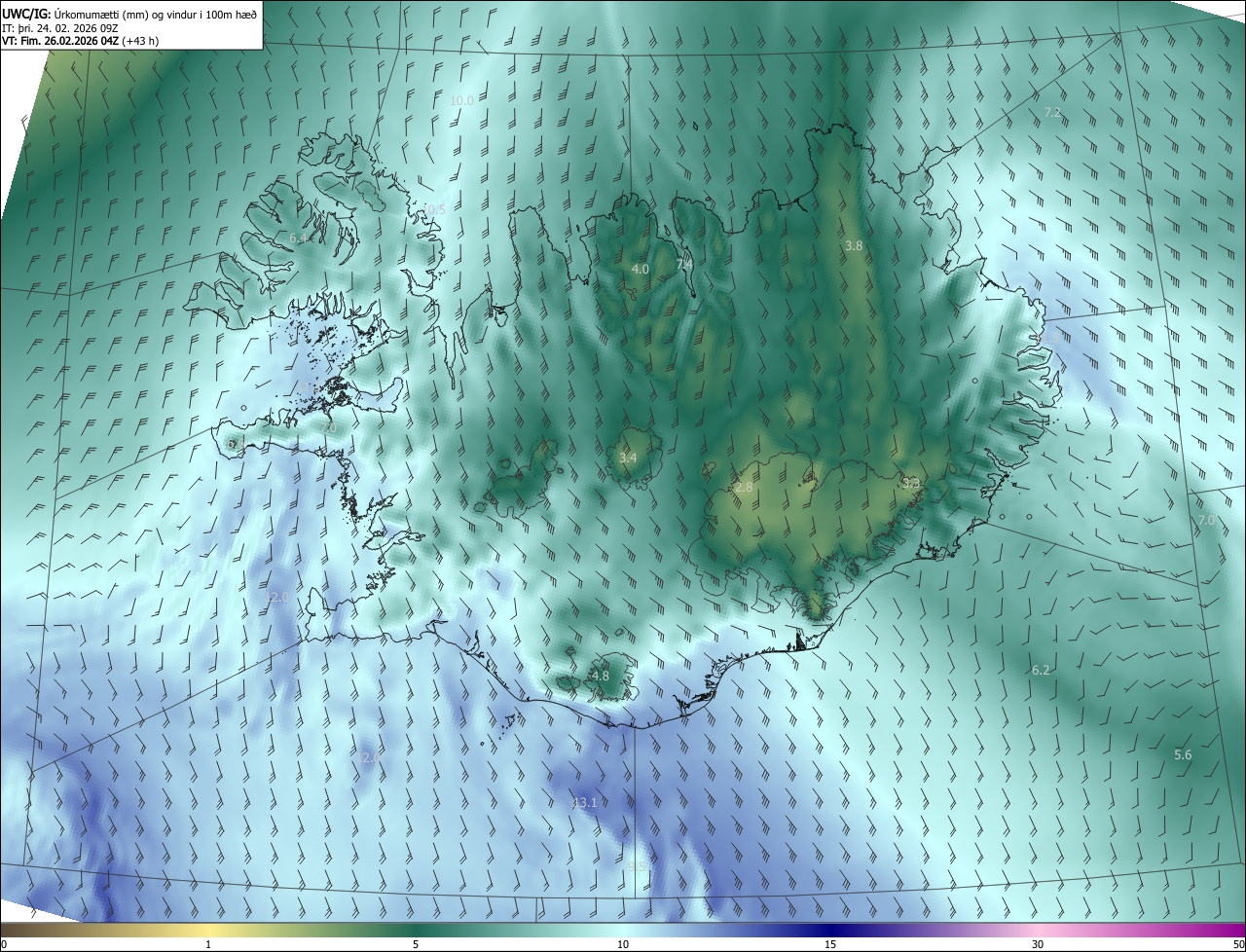
Task: Click the '3.8' value label on the map
Action: coord(854,246)
